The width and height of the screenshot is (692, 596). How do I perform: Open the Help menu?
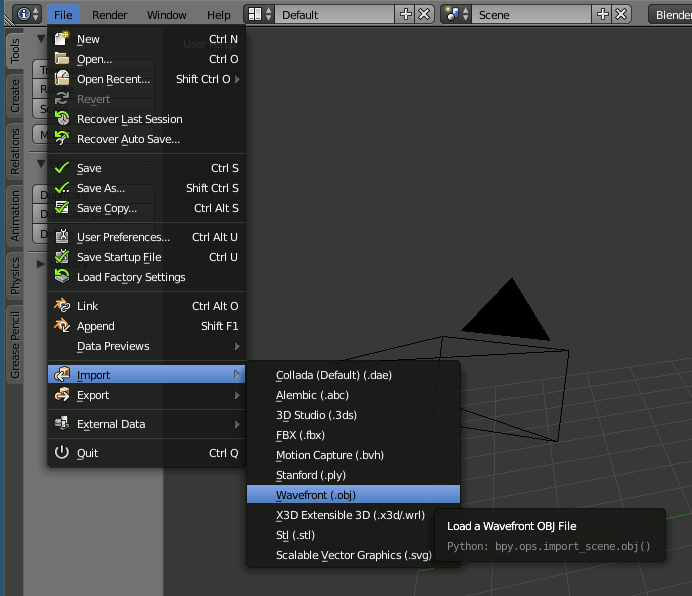point(218,15)
